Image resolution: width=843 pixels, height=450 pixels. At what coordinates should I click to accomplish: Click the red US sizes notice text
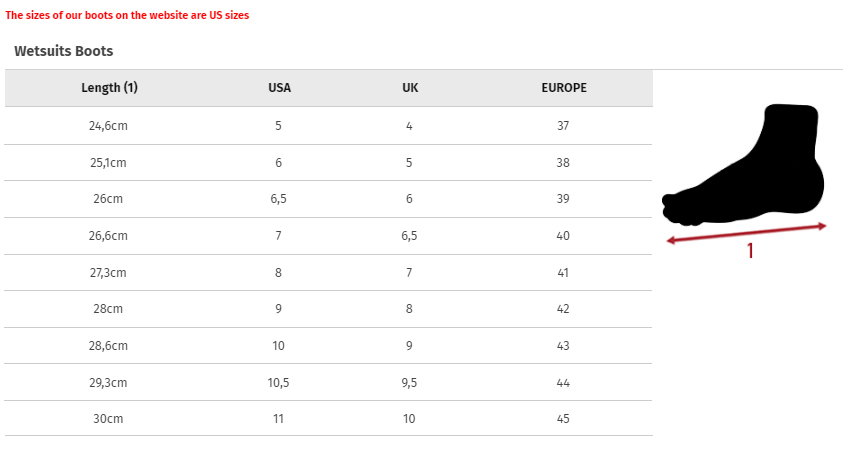127,15
